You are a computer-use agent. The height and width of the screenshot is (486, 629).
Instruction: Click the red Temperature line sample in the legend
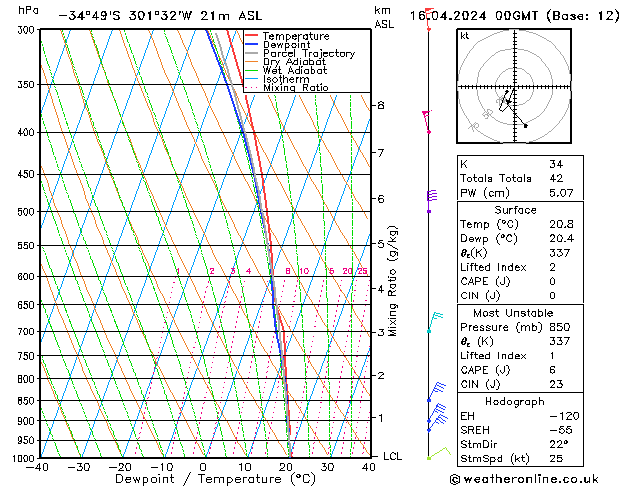[x=251, y=36]
